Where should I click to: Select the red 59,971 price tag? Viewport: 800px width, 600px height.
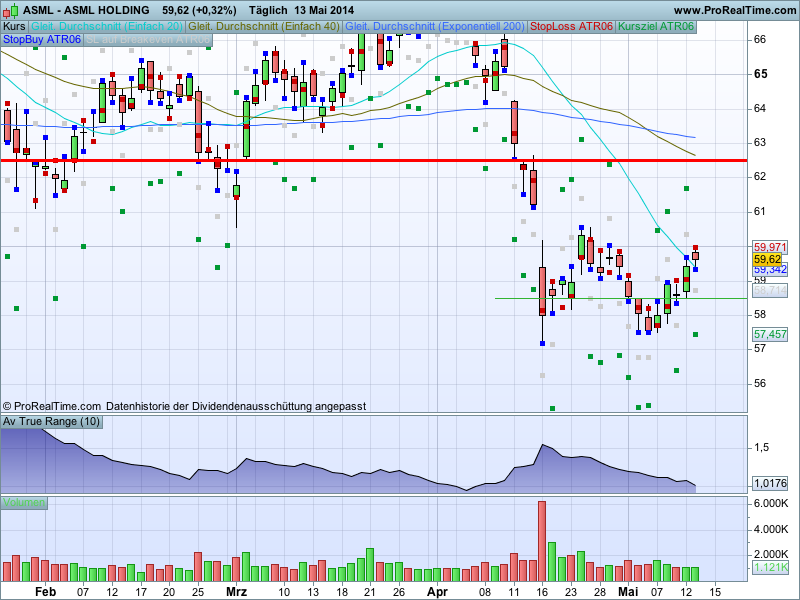point(770,247)
